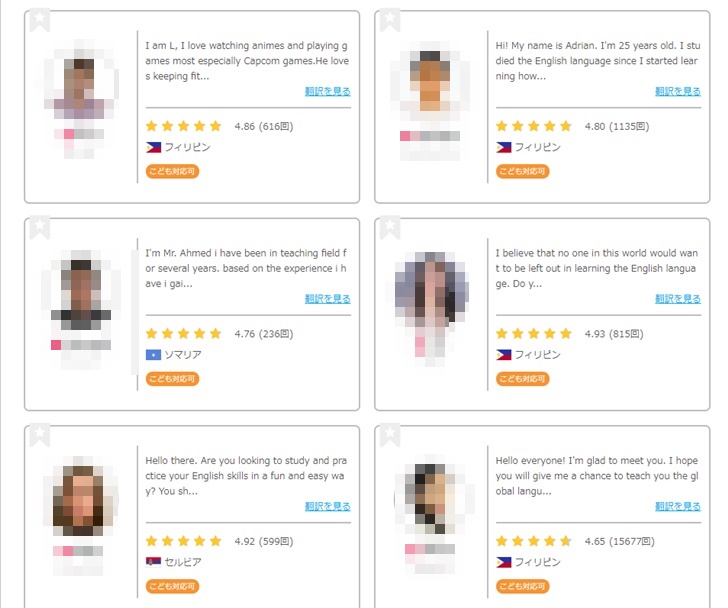This screenshot has height=608, width=728.
Task: Toggle favorite star on Mr. Ahmed's card
Action: click(x=40, y=228)
